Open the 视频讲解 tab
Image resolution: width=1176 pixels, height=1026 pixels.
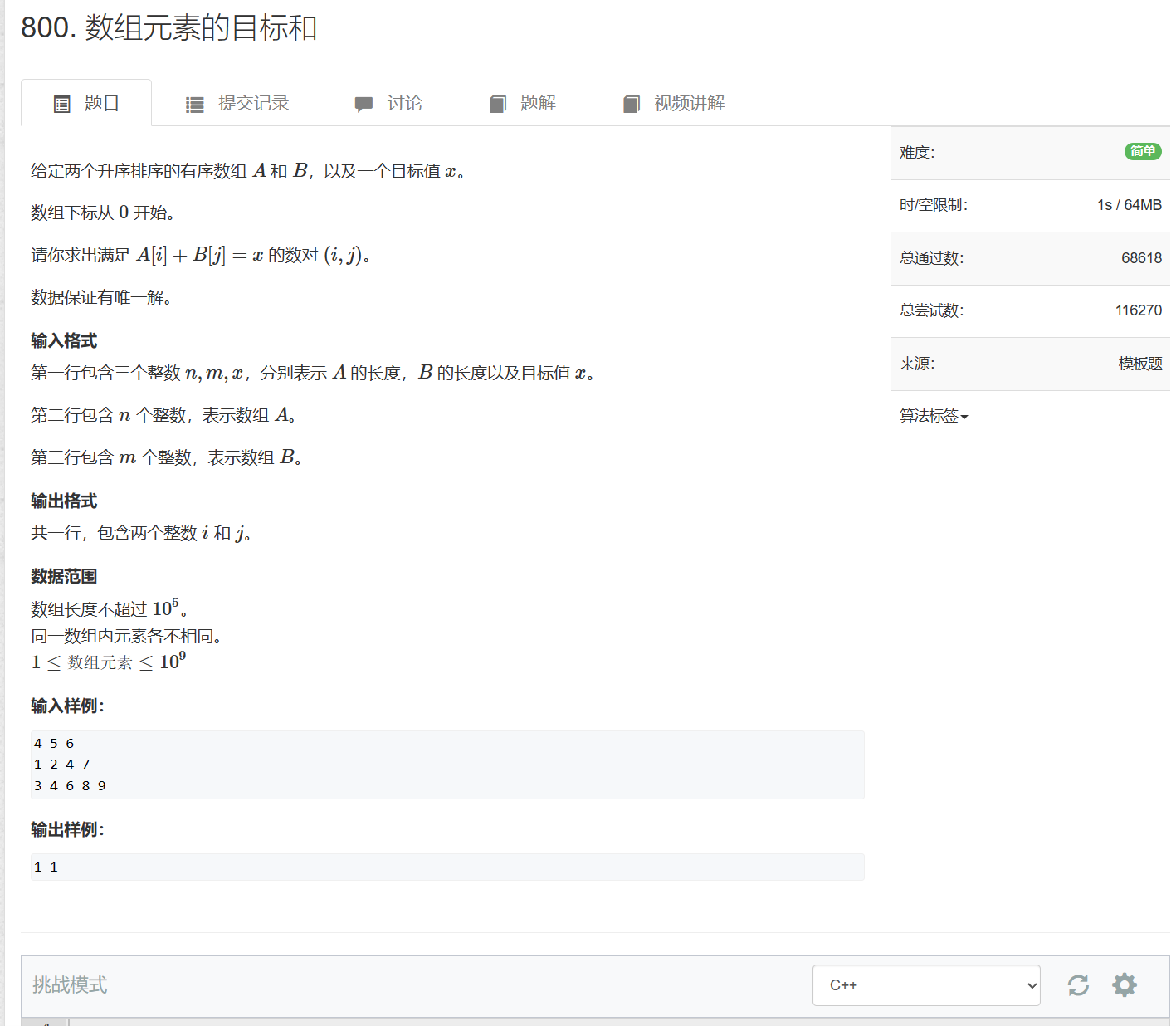674,103
